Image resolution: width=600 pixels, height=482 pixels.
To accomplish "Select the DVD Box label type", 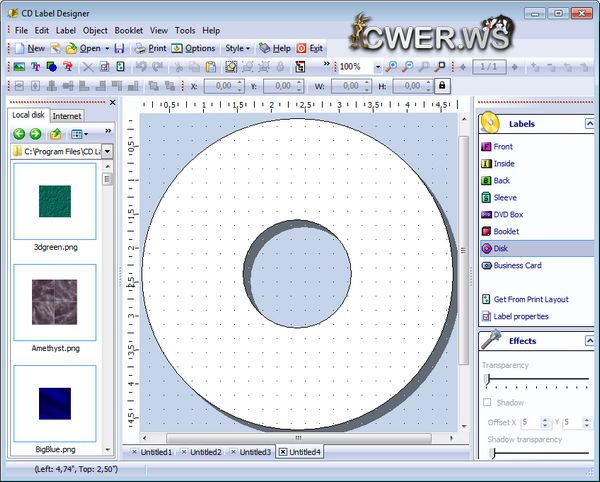I will tap(508, 215).
